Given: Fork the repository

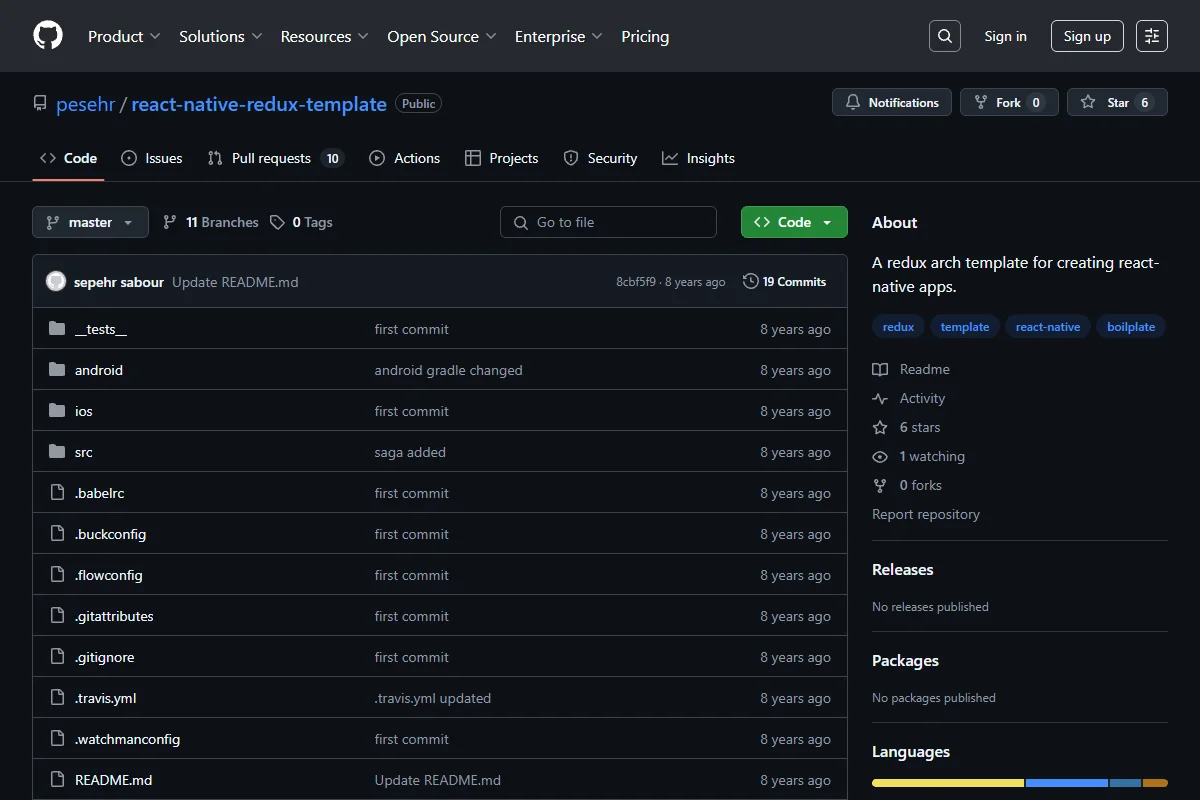Looking at the screenshot, I should pos(1009,102).
